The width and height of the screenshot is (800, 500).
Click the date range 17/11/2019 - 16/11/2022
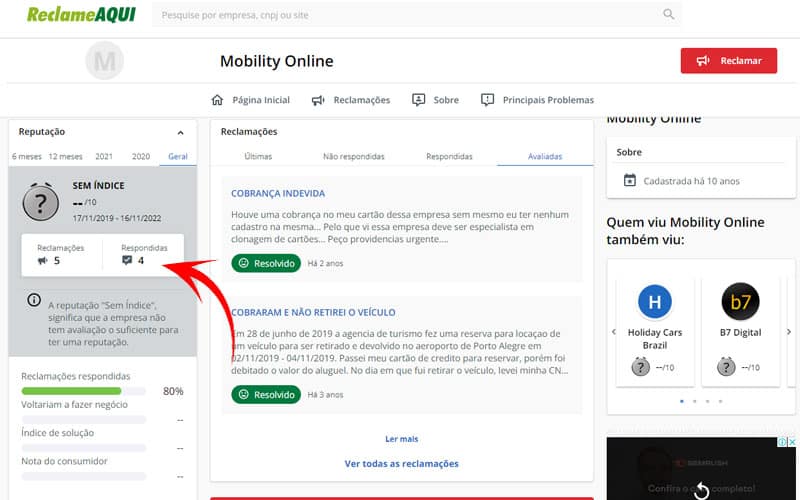click(x=117, y=218)
